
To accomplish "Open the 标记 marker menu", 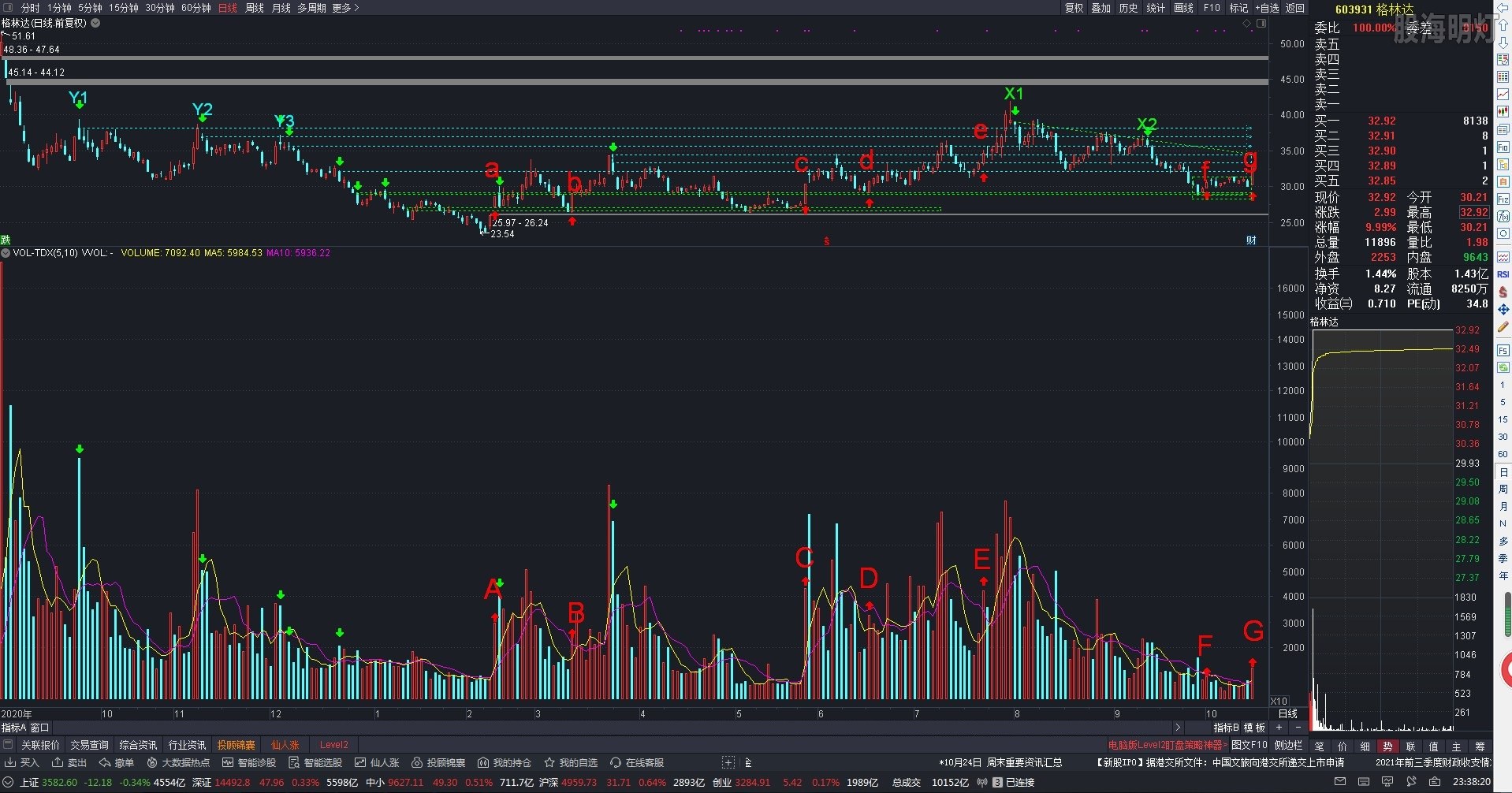I will pyautogui.click(x=1239, y=8).
